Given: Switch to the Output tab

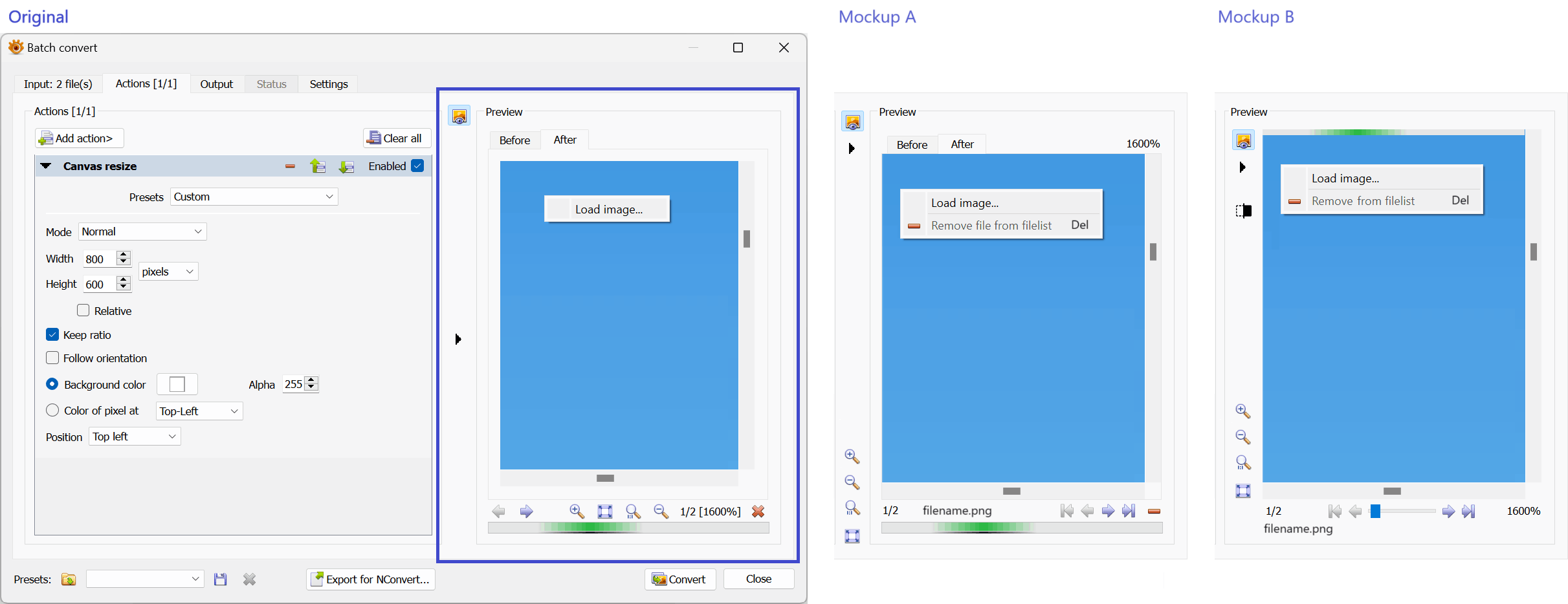Looking at the screenshot, I should tap(217, 84).
